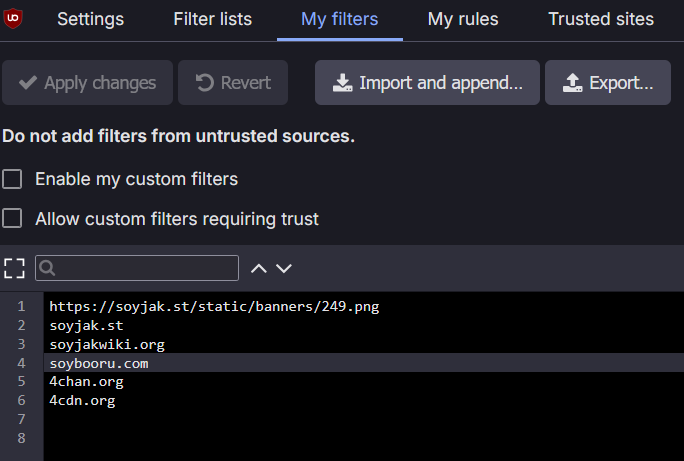Click line number 8 in gutter
684x461 pixels.
tap(21, 438)
